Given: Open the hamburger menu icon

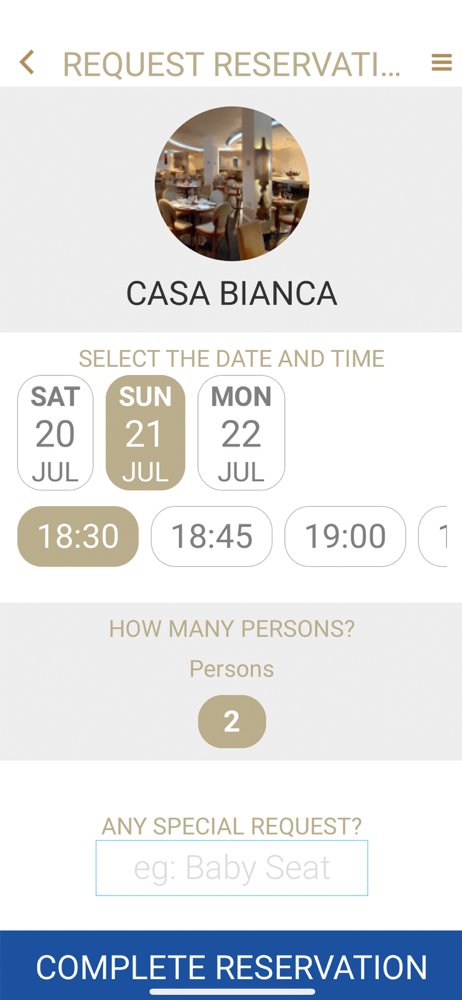Looking at the screenshot, I should (442, 62).
